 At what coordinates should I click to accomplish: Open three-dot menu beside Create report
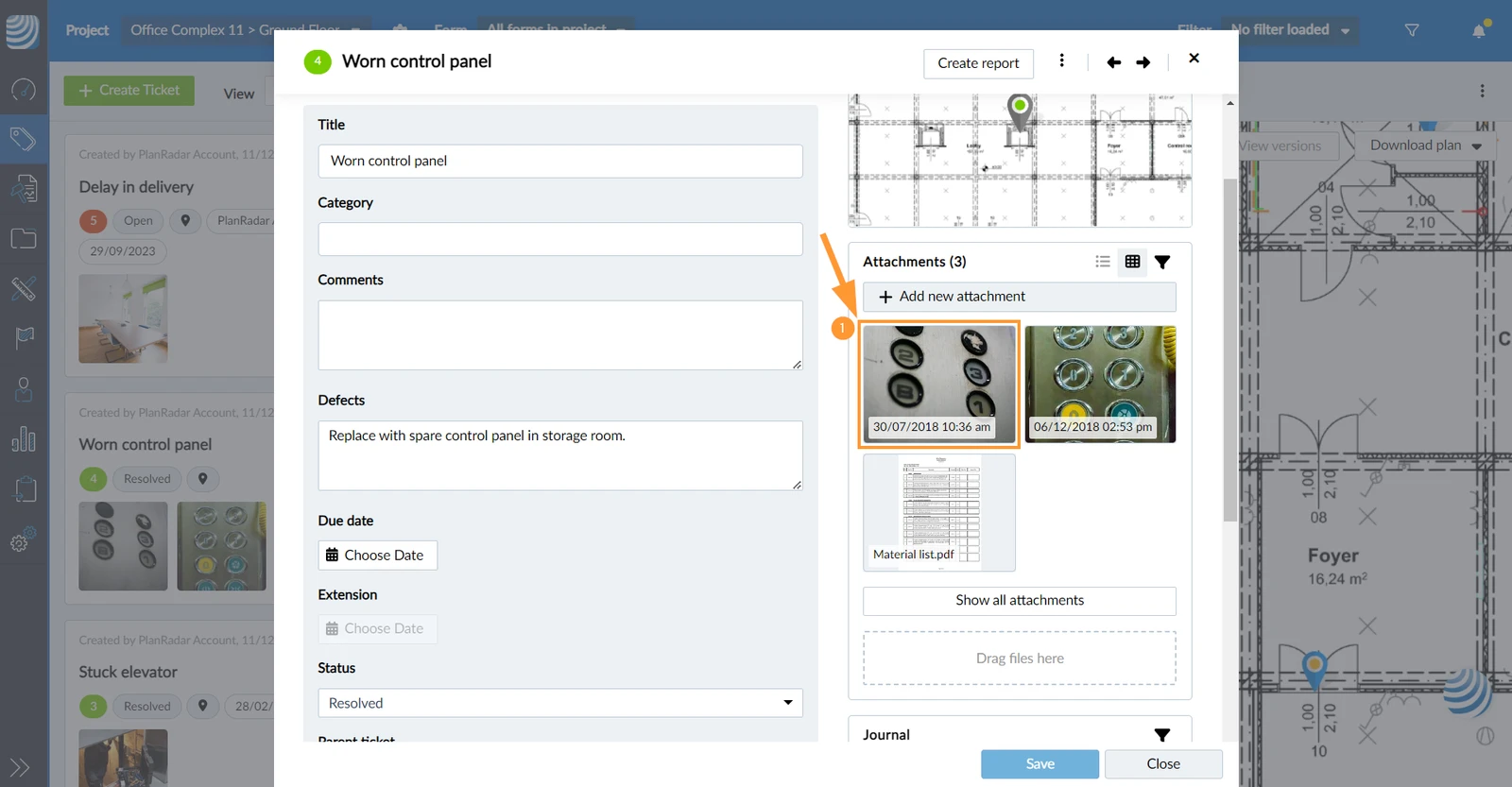[1062, 60]
